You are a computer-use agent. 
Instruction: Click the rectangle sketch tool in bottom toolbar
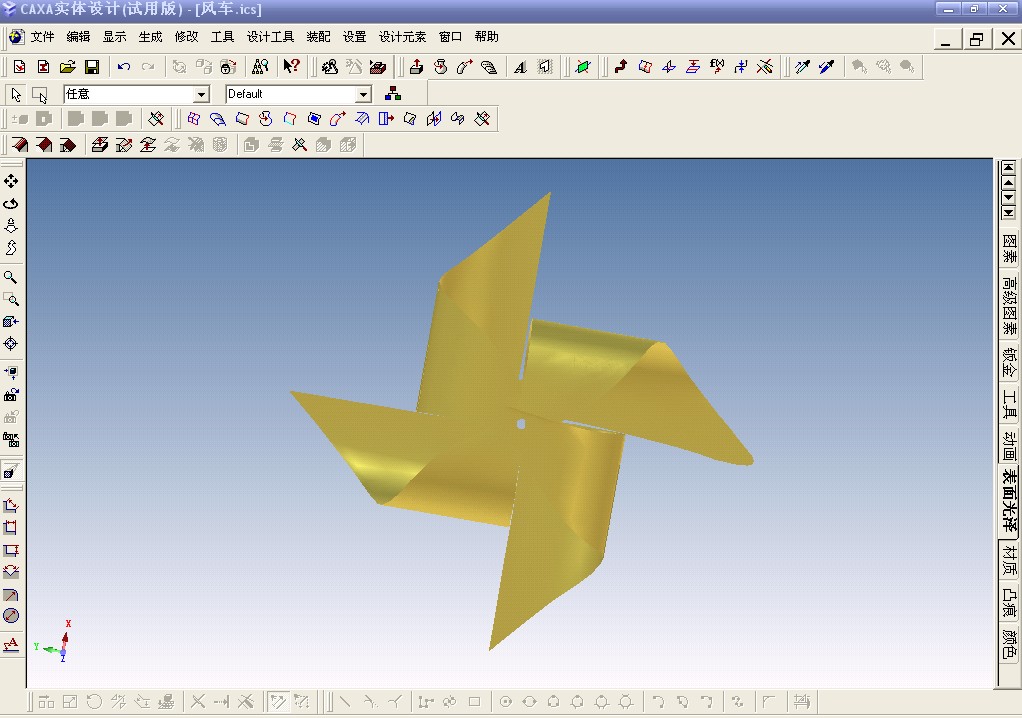[474, 702]
